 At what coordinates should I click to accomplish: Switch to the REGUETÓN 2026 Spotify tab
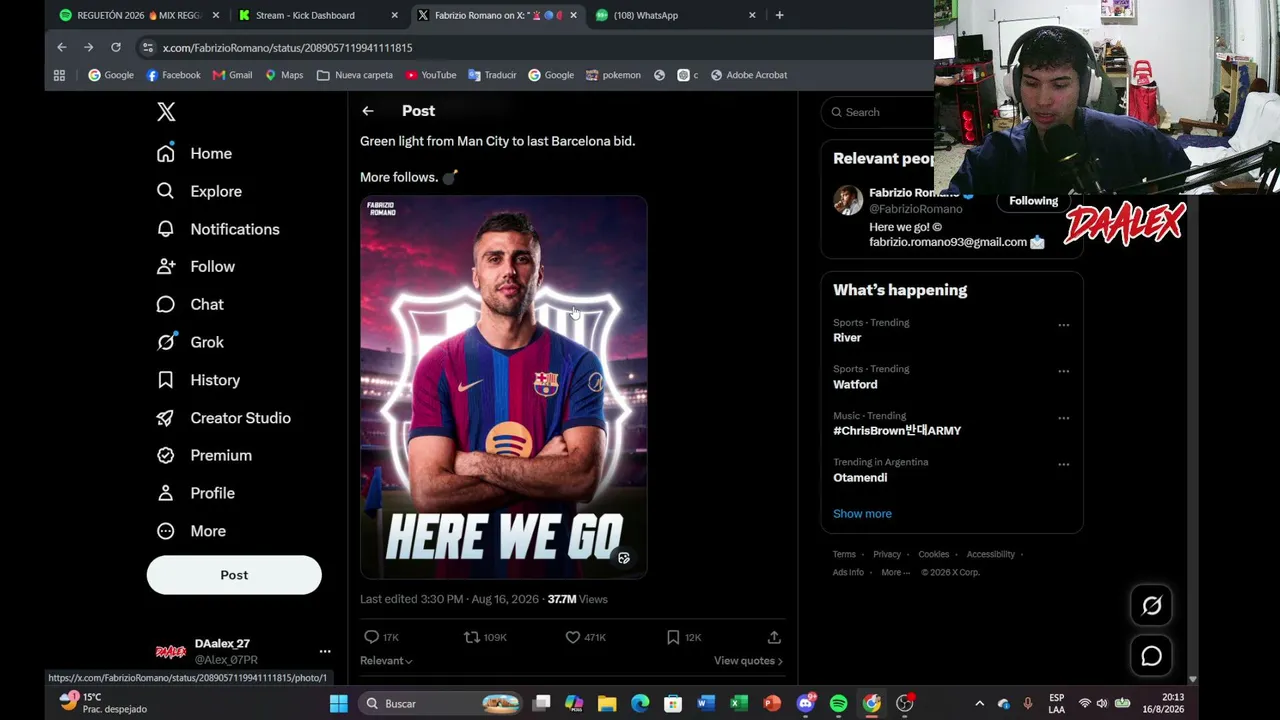138,15
